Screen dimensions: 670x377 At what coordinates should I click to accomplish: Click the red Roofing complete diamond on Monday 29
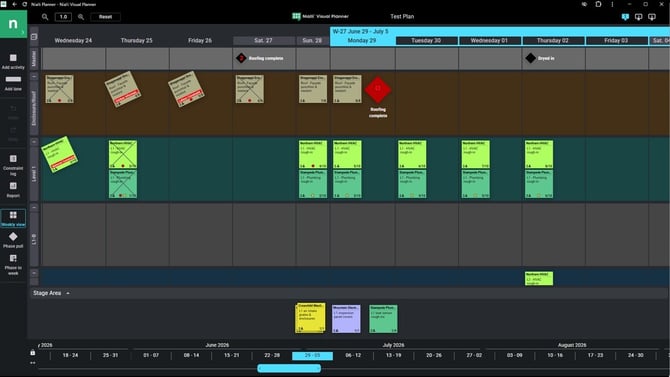click(x=378, y=89)
